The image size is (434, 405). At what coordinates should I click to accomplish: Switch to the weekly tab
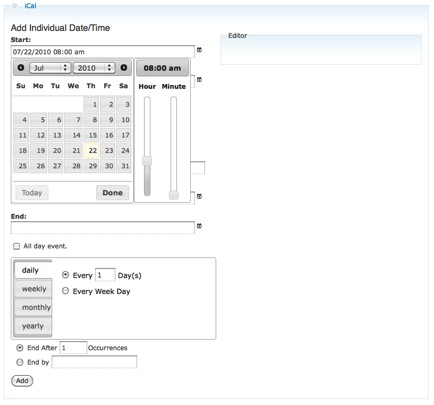coord(33,289)
